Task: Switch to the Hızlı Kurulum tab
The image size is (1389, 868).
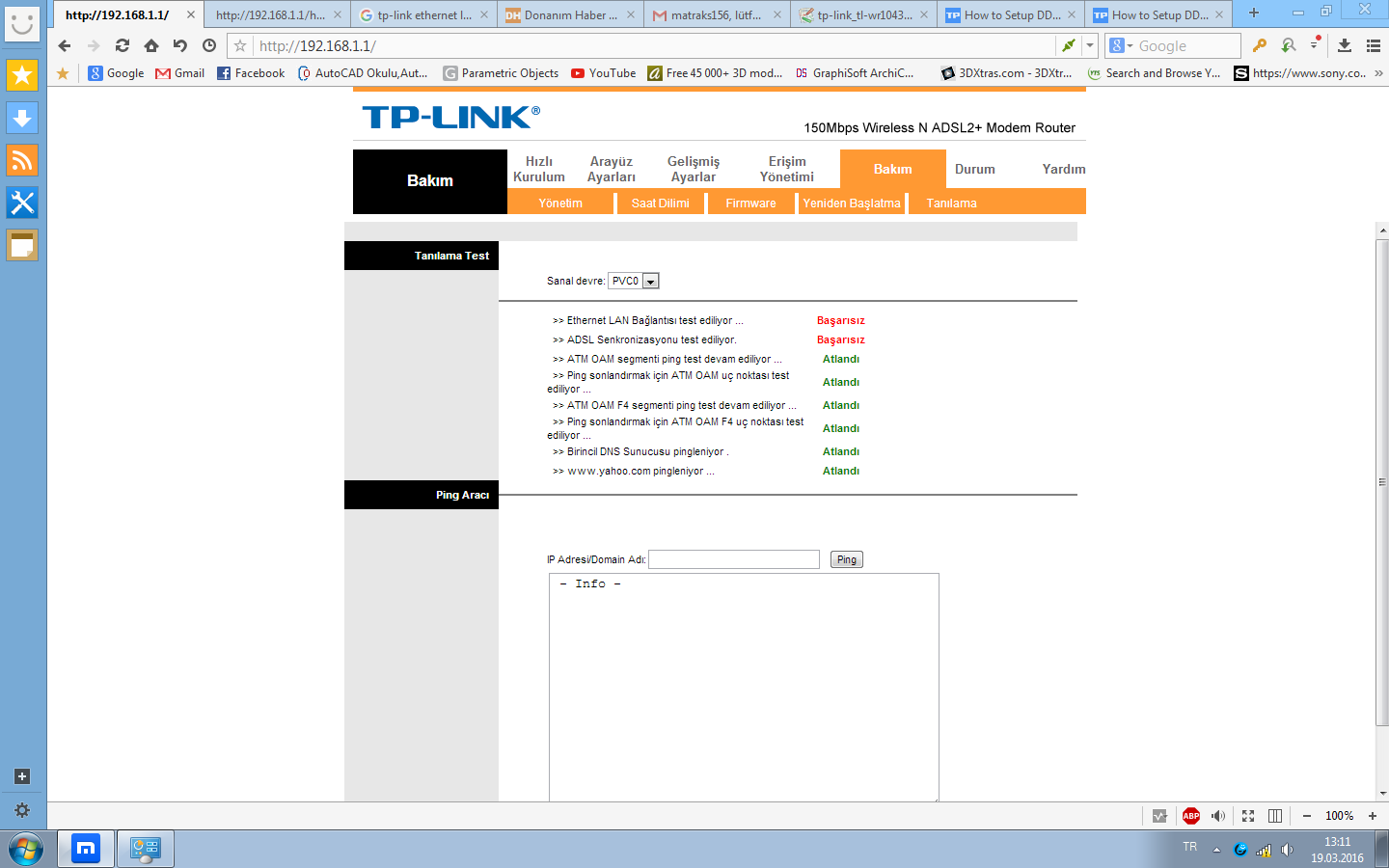Action: (539, 169)
